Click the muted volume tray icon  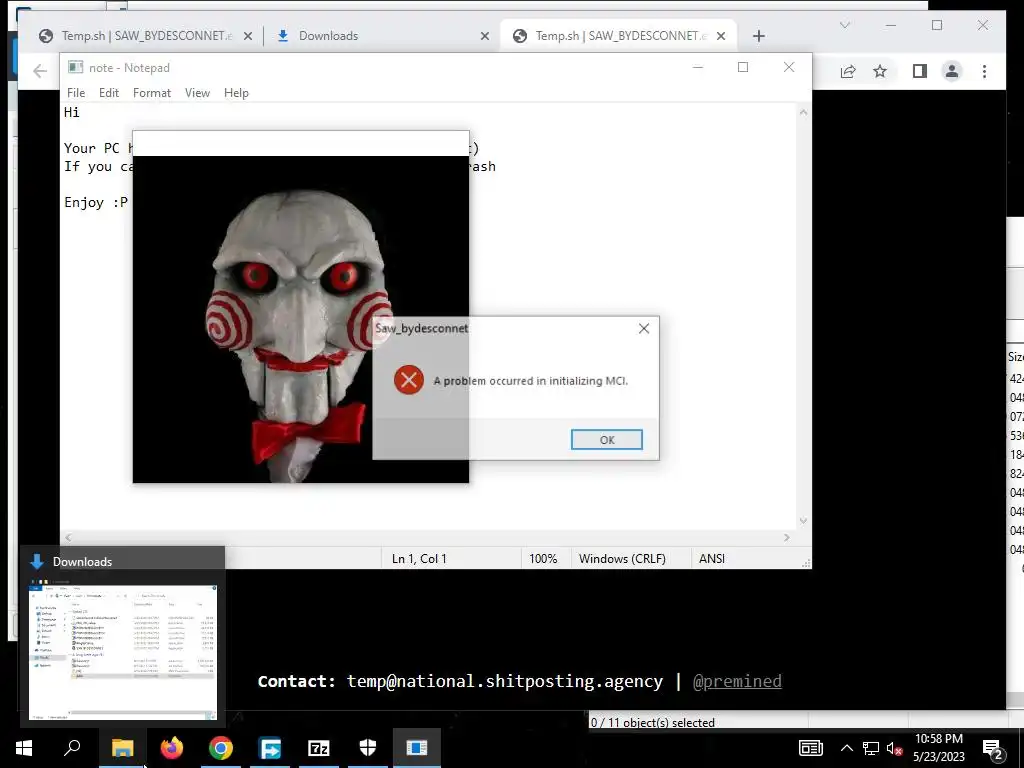[x=895, y=748]
